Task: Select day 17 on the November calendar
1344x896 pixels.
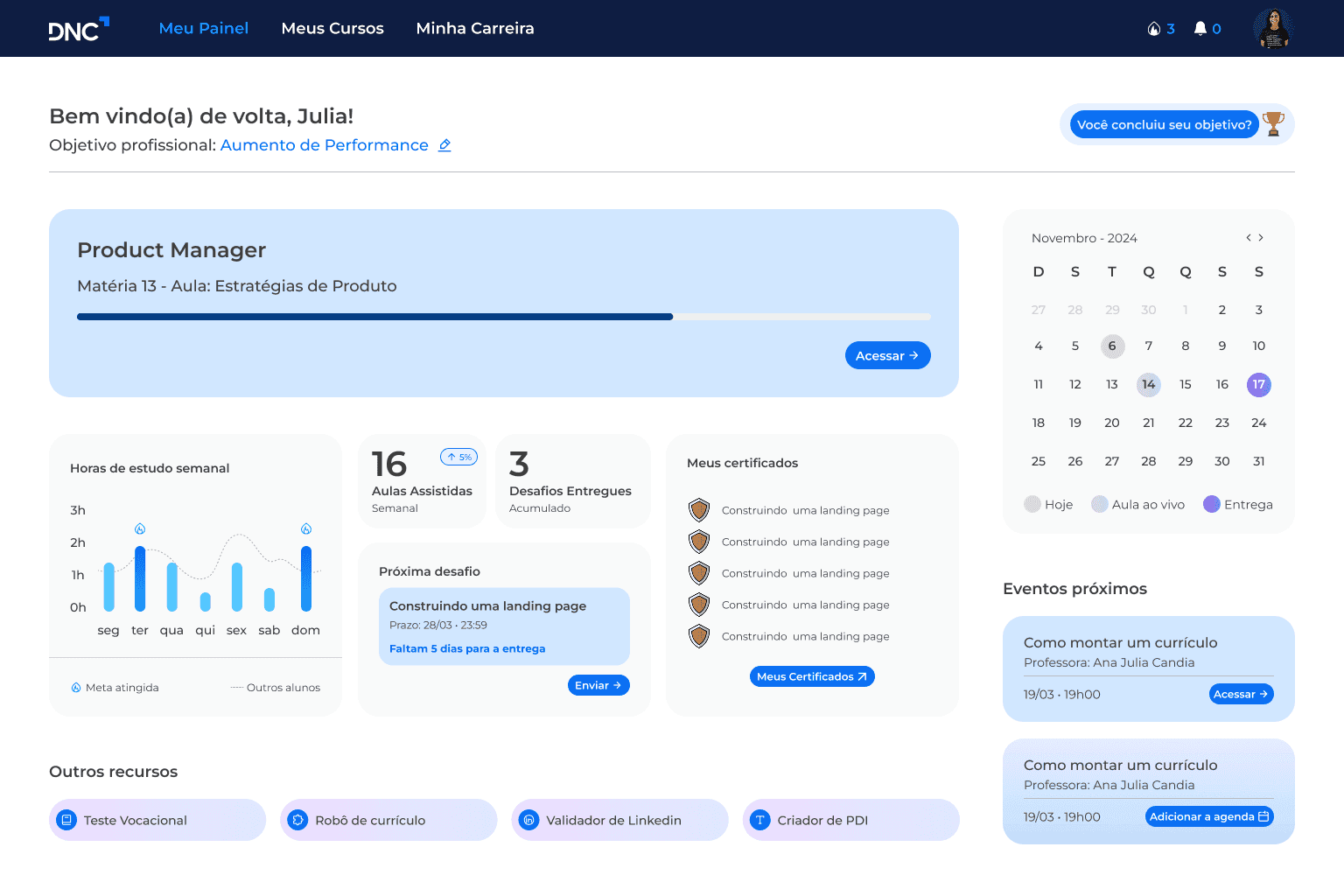Action: point(1258,384)
